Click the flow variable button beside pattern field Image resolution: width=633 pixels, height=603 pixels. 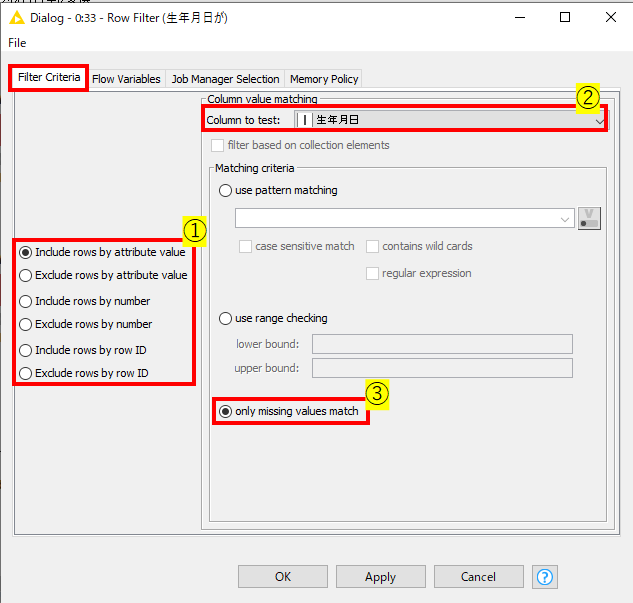(589, 218)
